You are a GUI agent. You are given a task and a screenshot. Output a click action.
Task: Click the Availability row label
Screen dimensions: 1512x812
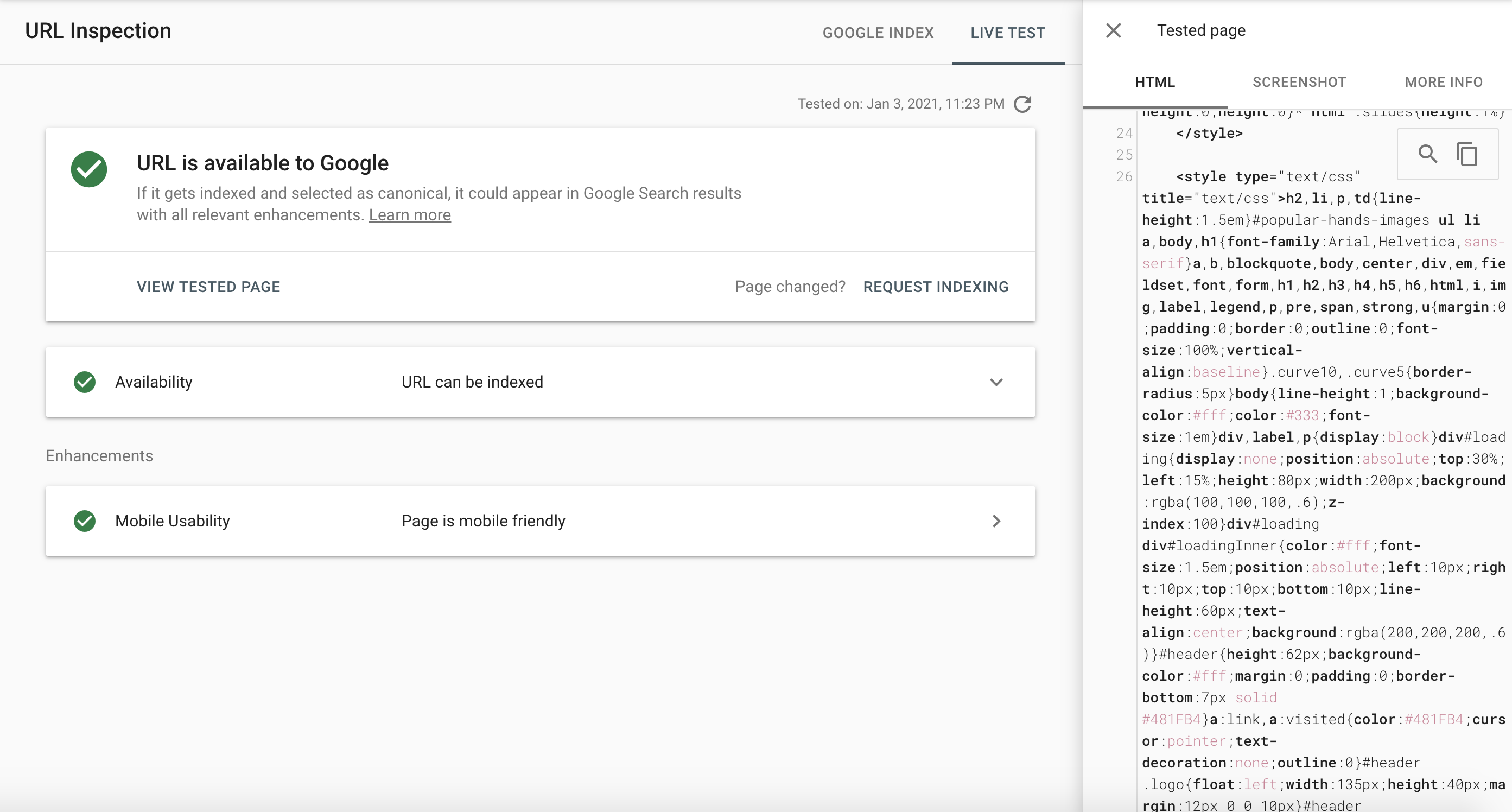pyautogui.click(x=154, y=382)
